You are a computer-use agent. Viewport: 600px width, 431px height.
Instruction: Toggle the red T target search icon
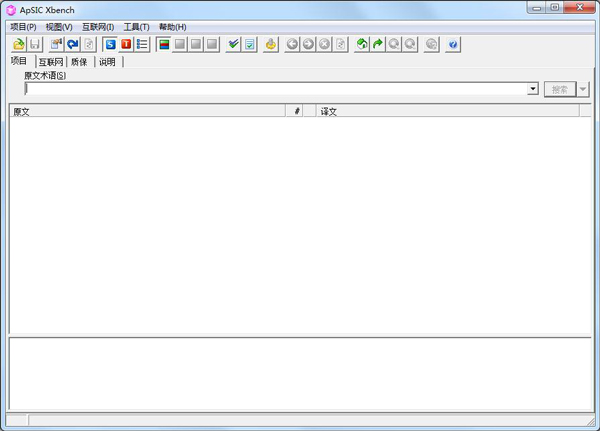click(x=126, y=44)
